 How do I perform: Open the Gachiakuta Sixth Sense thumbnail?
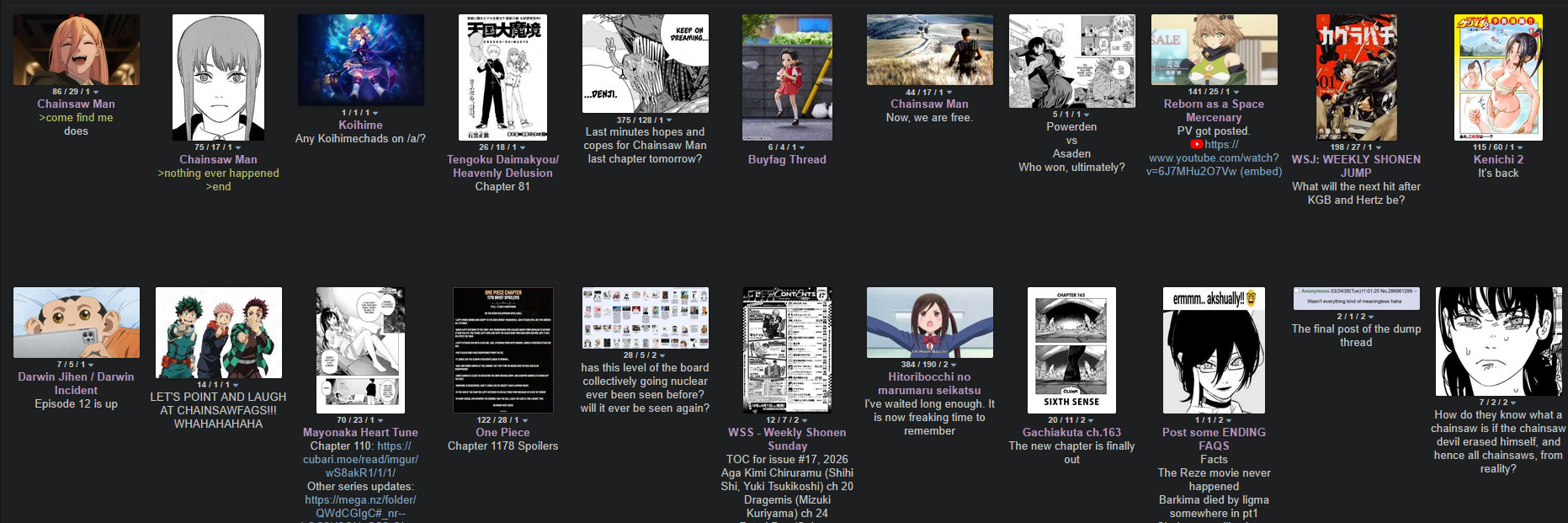point(1072,350)
